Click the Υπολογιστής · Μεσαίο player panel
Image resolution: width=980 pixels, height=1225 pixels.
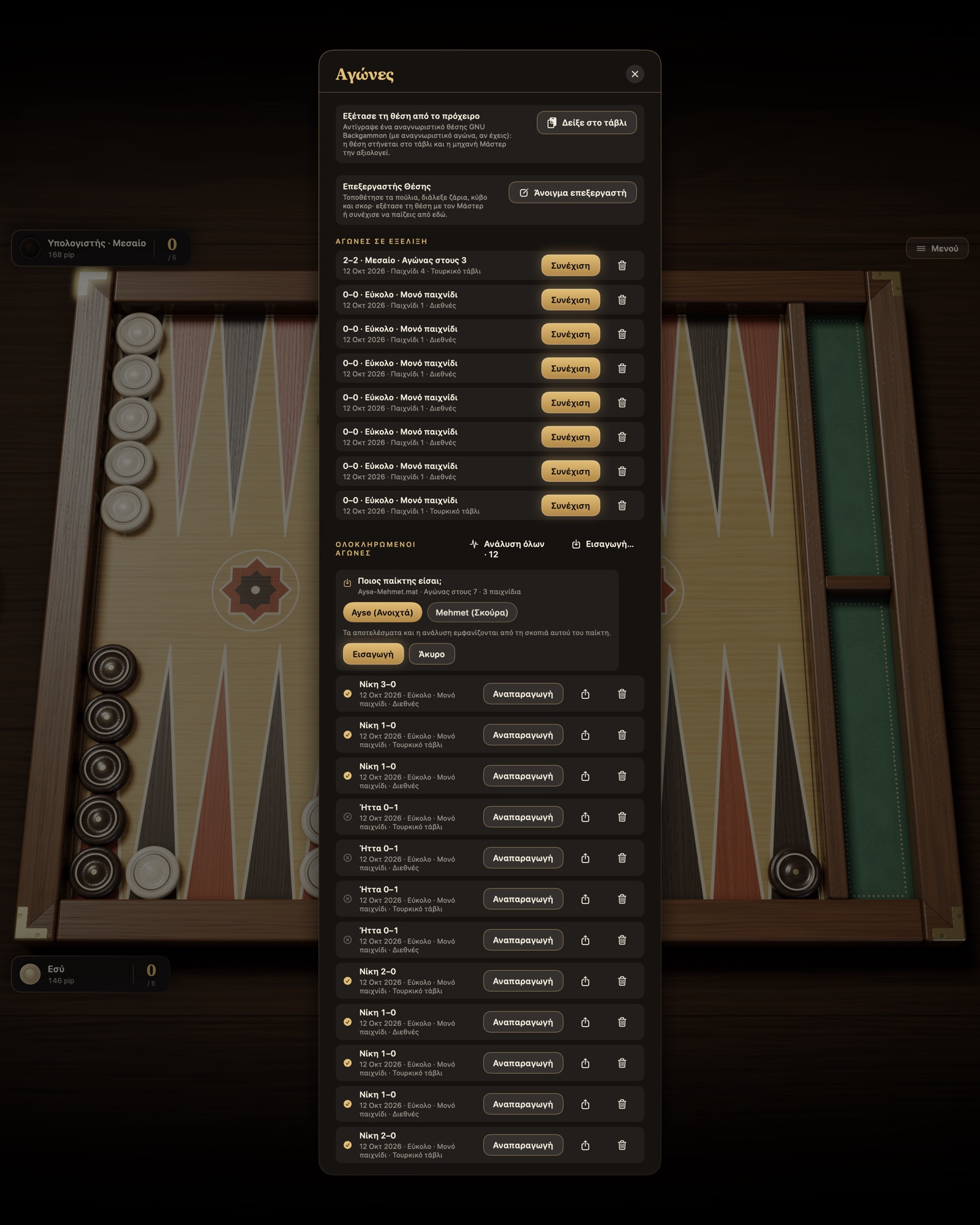click(x=100, y=248)
